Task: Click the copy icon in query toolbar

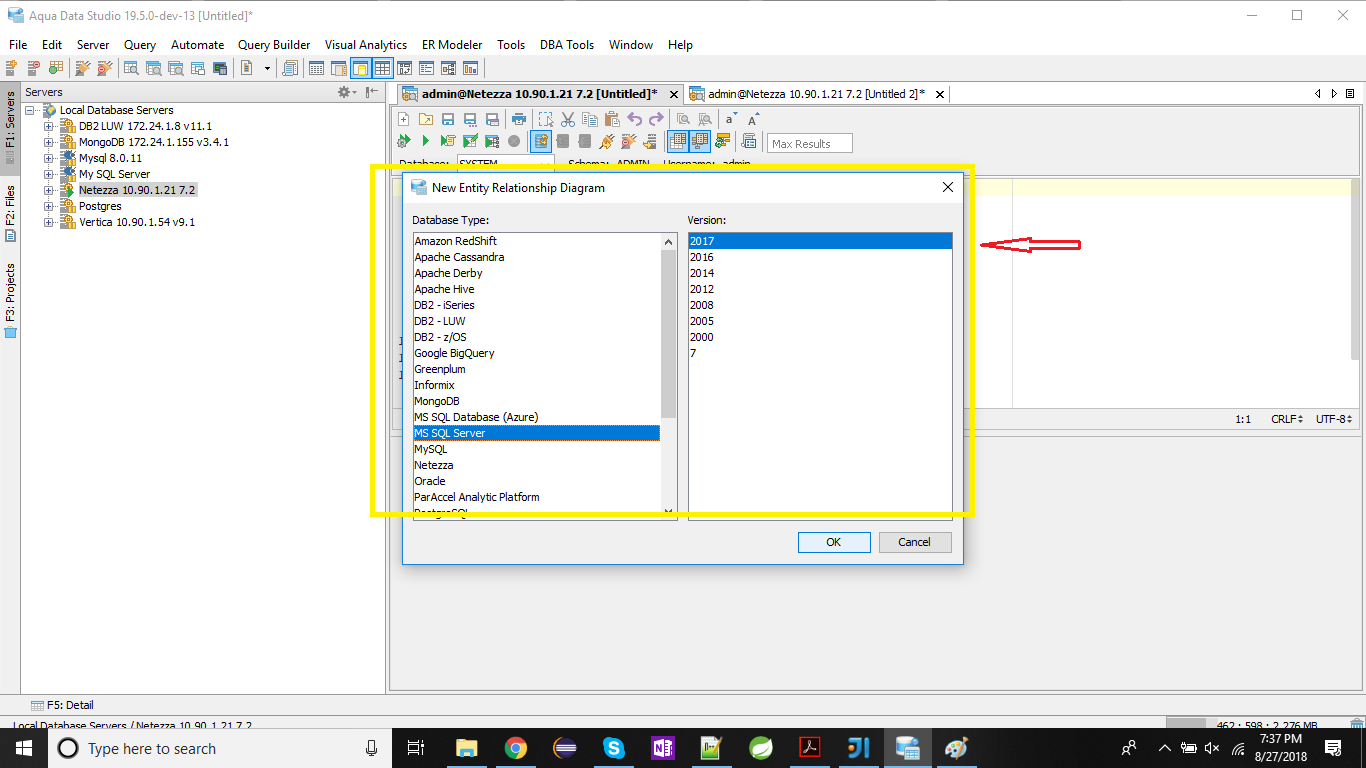Action: (x=590, y=119)
